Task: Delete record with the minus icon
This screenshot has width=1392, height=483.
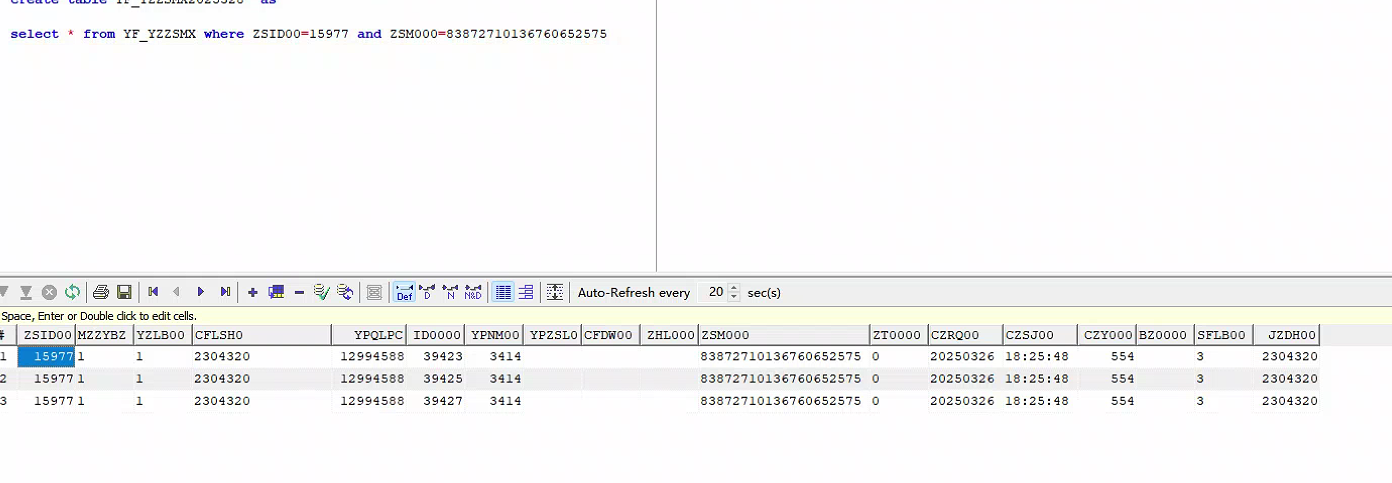Action: [x=299, y=292]
